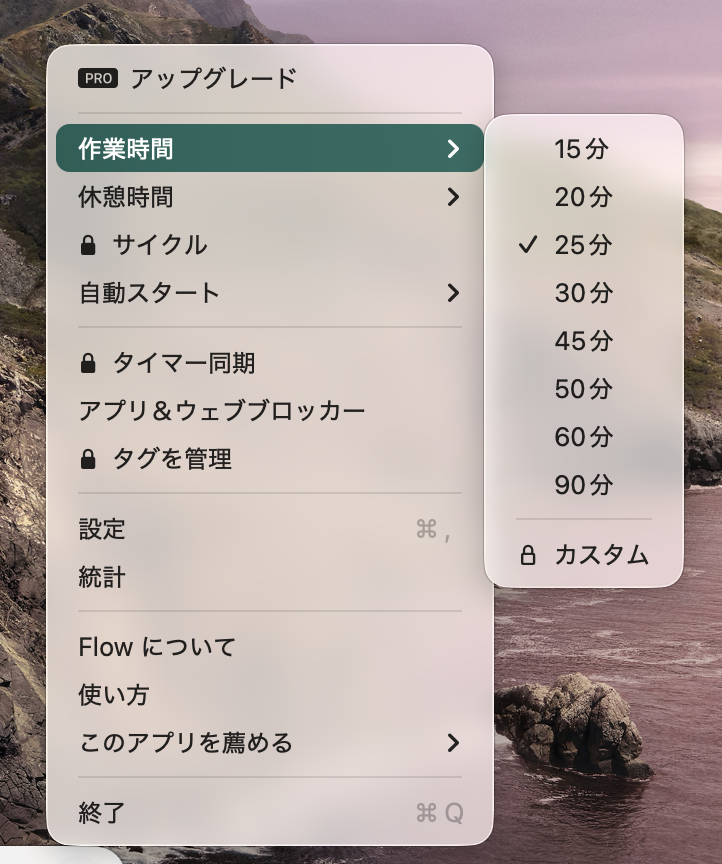Click the checkmark next to 25分

(527, 245)
